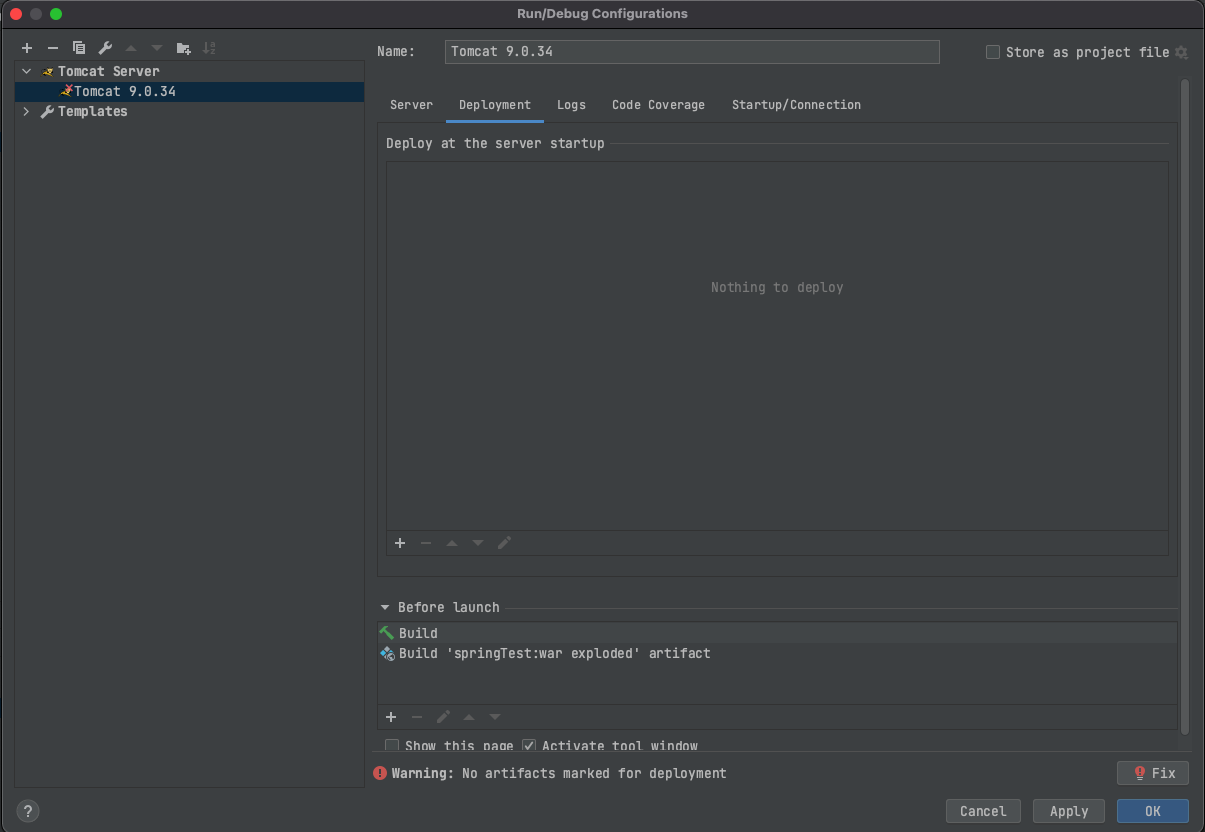Open help question mark button
This screenshot has height=832, width=1205.
(29, 811)
